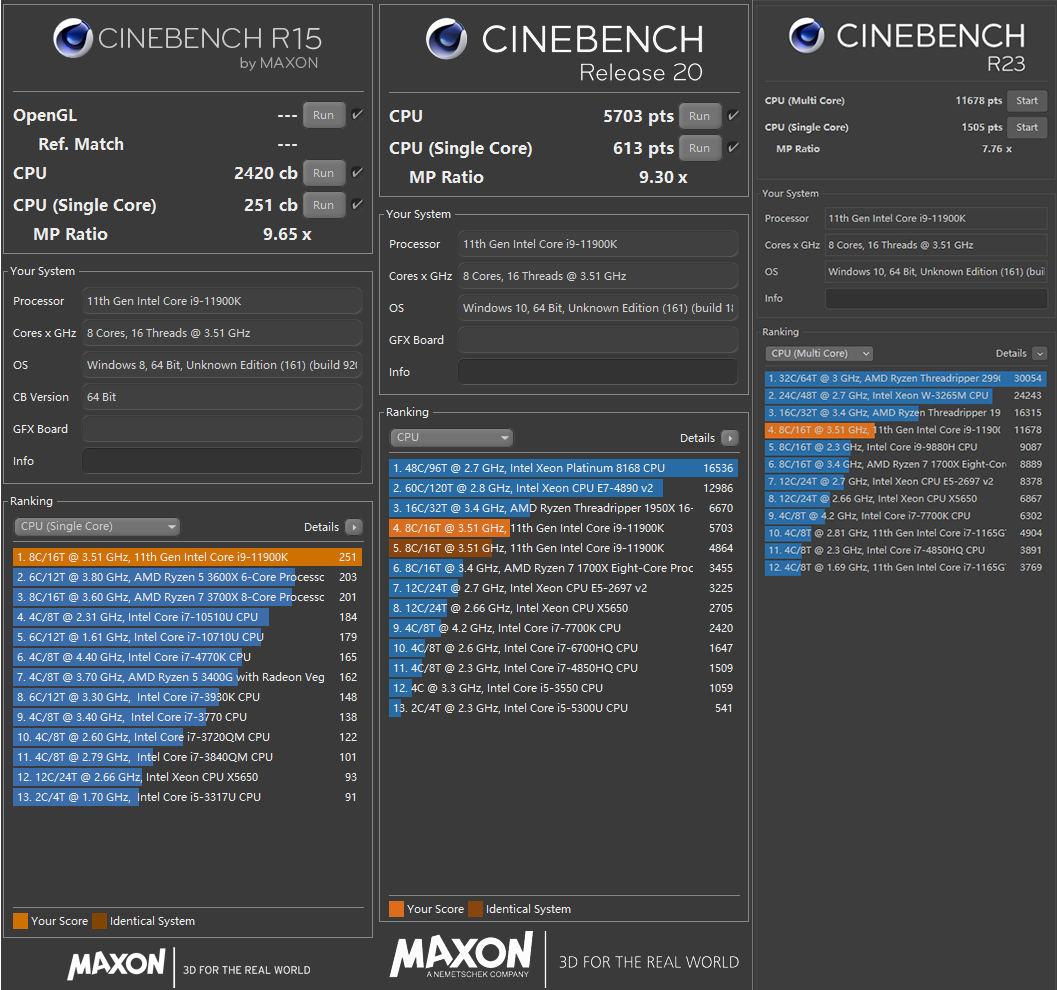This screenshot has height=990, width=1057.
Task: Expand Details chevron in the R23 ranking
Action: (1040, 353)
